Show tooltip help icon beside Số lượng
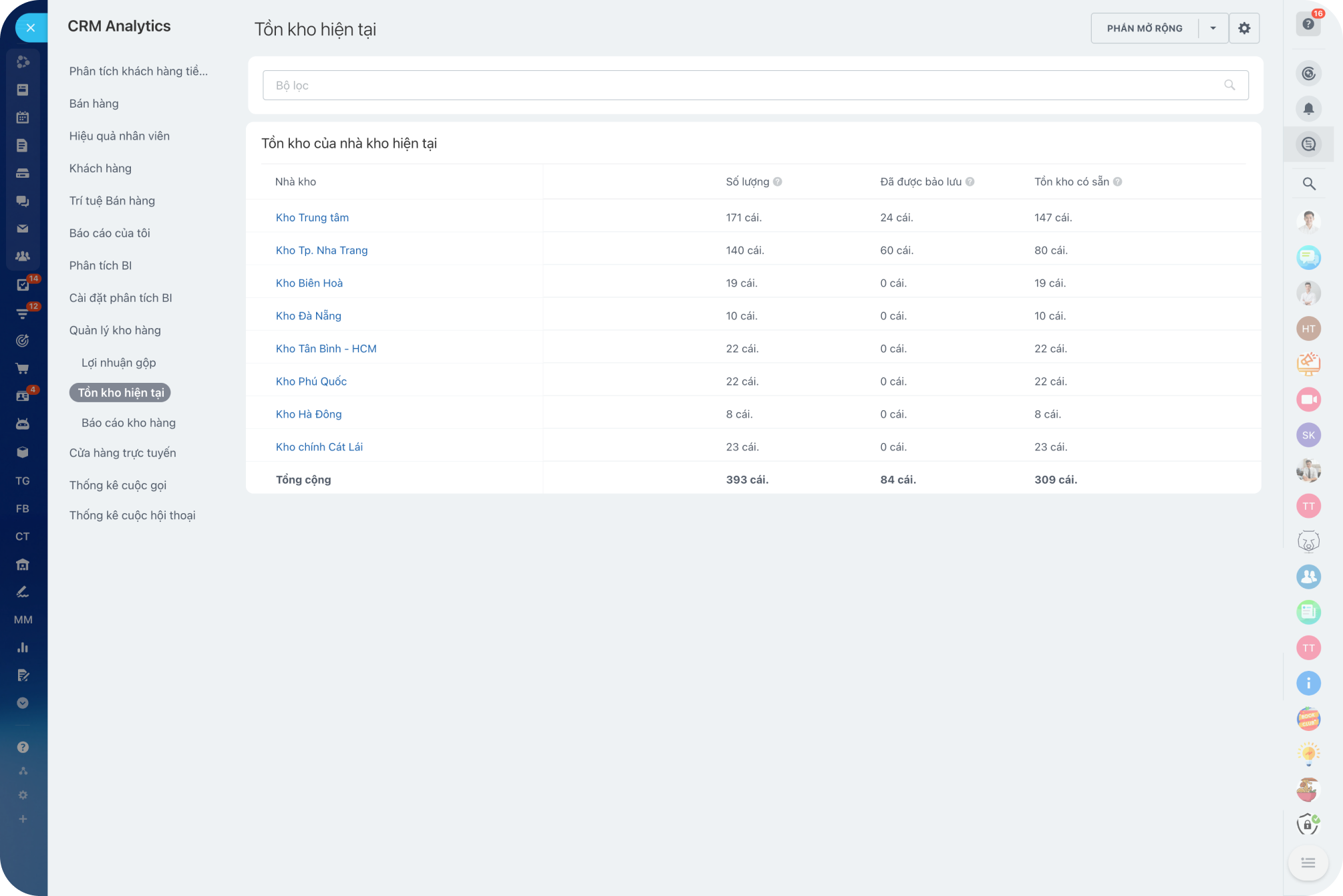Image resolution: width=1343 pixels, height=896 pixels. coord(777,182)
